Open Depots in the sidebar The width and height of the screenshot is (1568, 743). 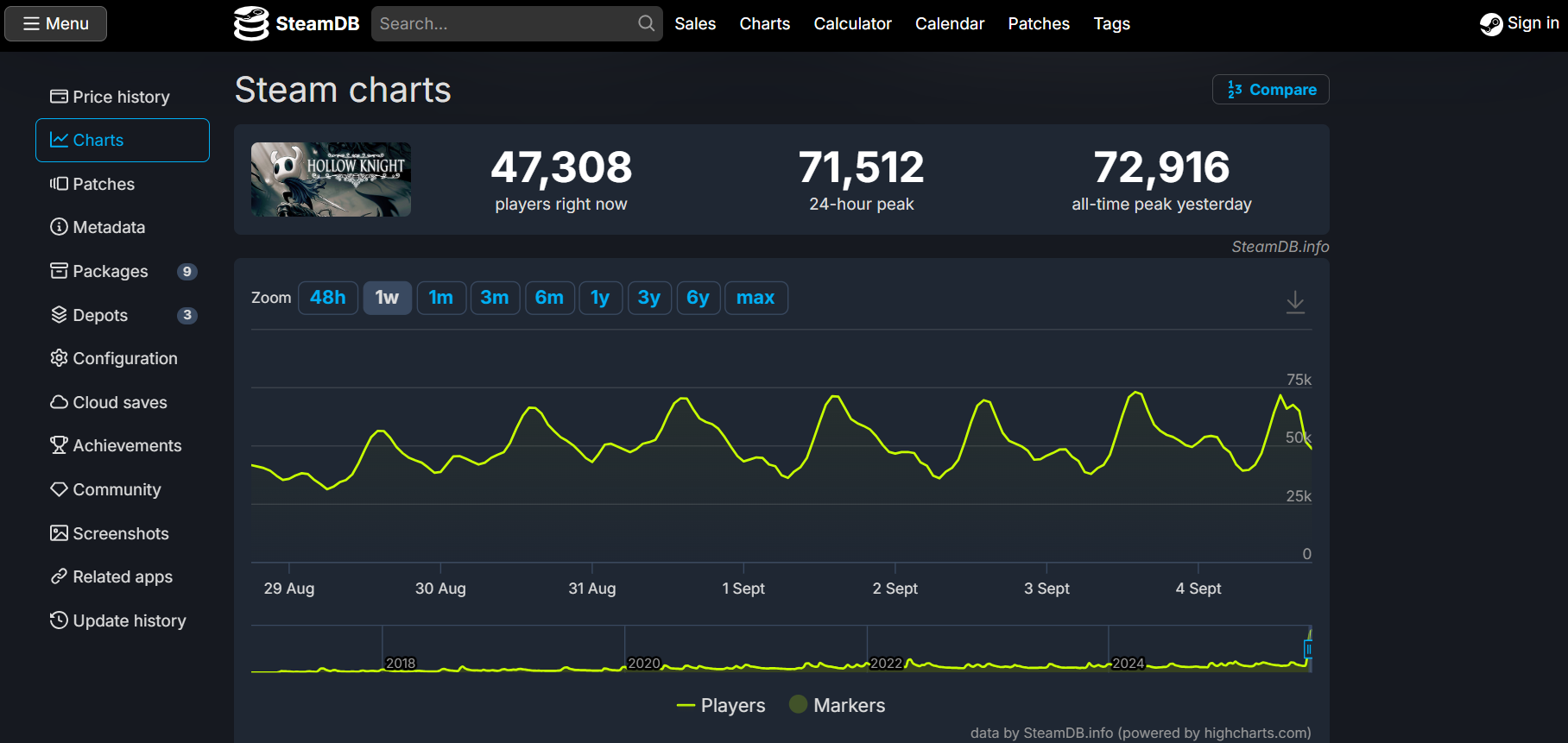click(x=122, y=315)
